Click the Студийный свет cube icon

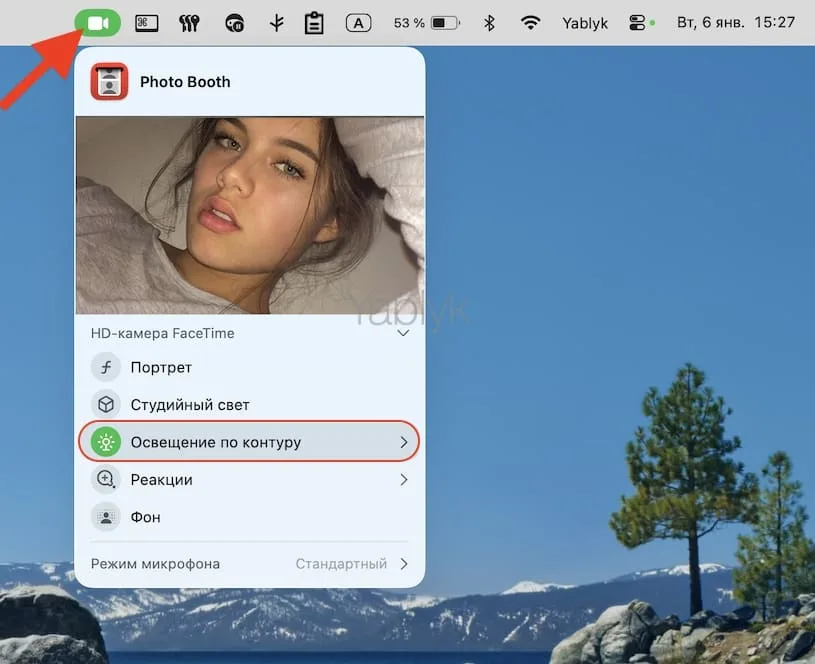point(106,404)
